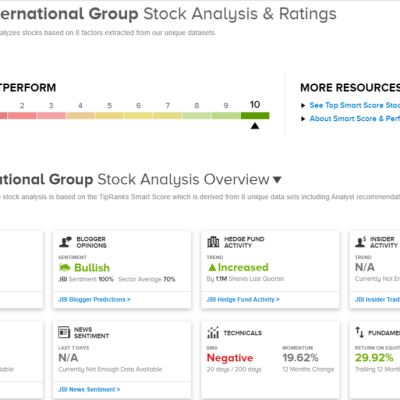Click the red score 2 segment
Viewport: 400px width, 400px height.
22,116
